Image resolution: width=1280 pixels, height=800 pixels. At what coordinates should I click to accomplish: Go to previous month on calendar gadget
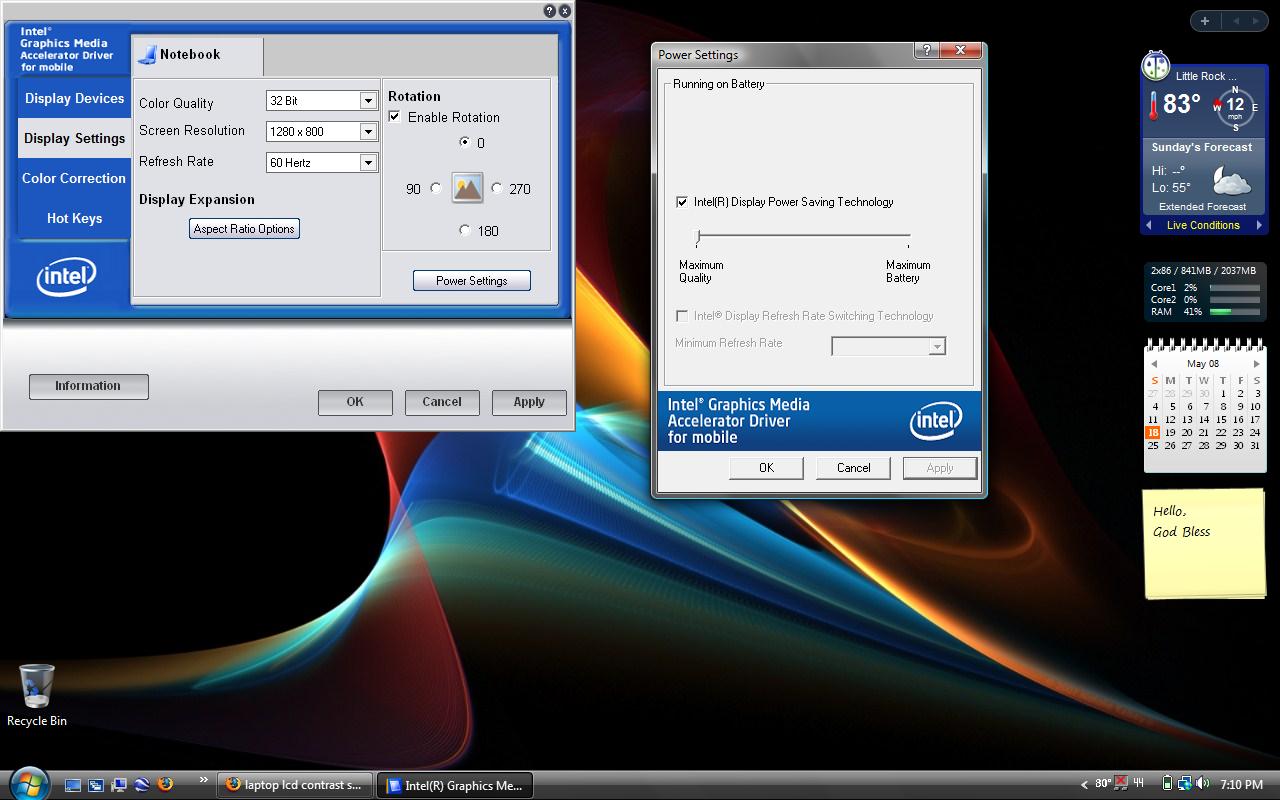click(1154, 364)
